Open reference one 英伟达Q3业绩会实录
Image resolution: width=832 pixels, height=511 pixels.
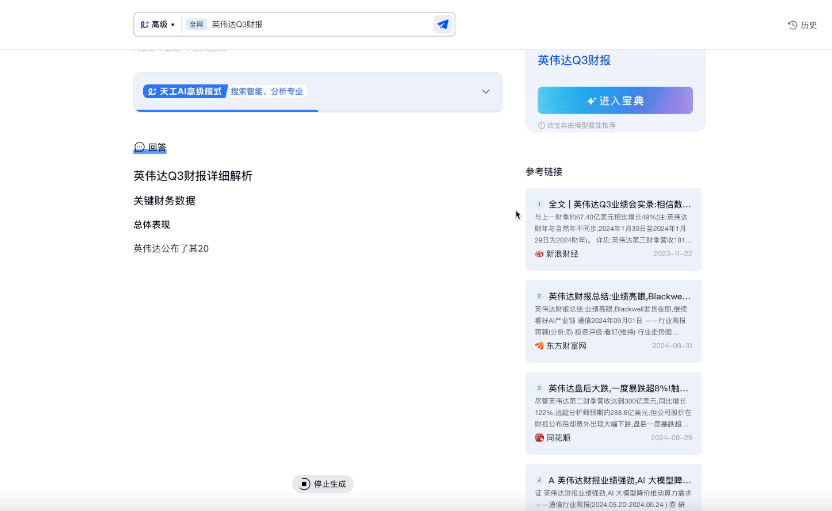point(613,229)
